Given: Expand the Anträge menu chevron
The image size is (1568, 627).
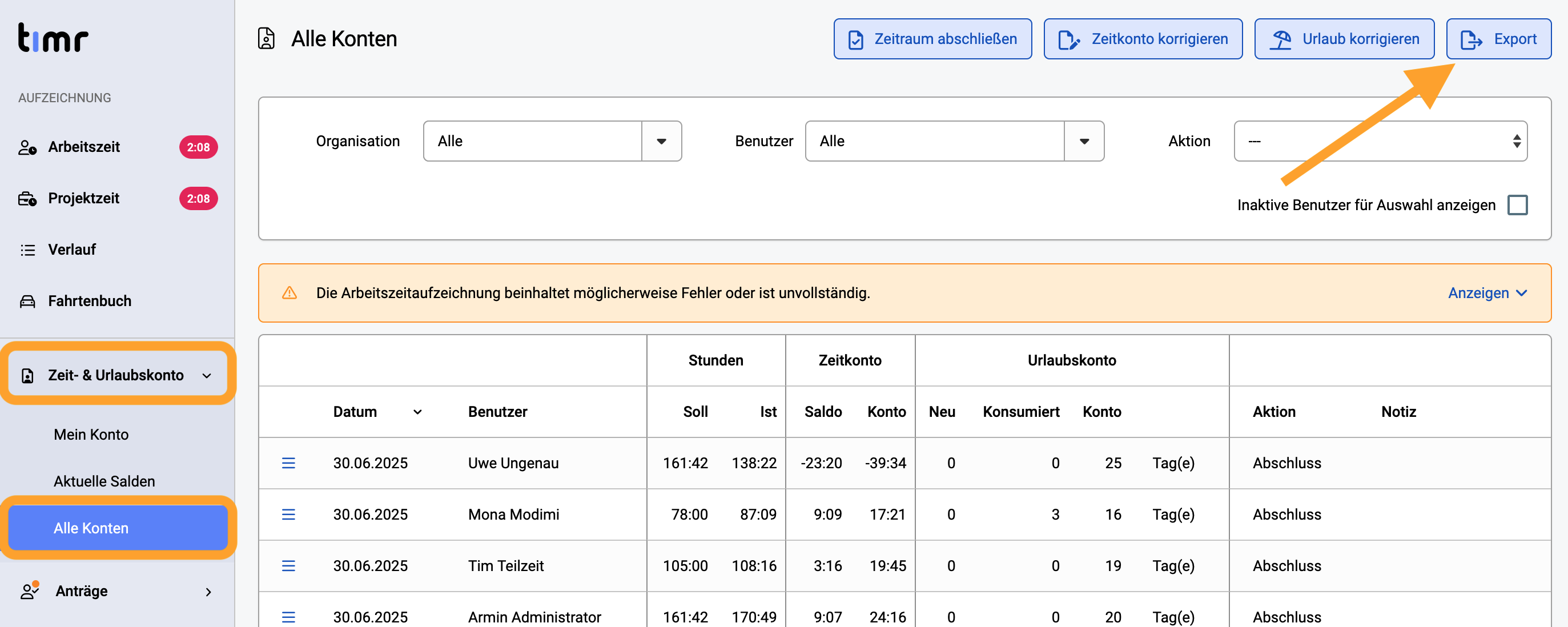Looking at the screenshot, I should [208, 592].
